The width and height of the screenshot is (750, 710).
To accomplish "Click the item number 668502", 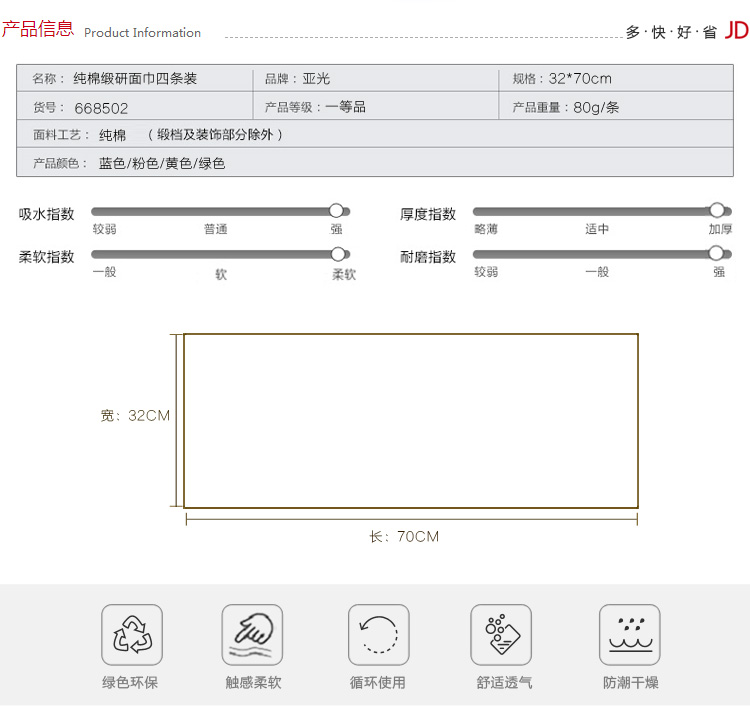I will click(101, 108).
